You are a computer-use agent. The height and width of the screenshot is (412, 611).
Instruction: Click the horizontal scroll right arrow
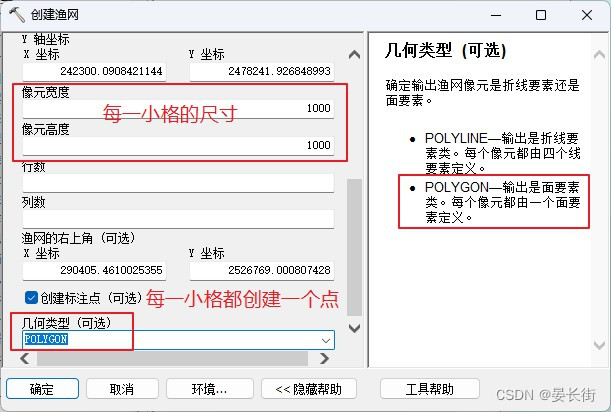[324, 358]
